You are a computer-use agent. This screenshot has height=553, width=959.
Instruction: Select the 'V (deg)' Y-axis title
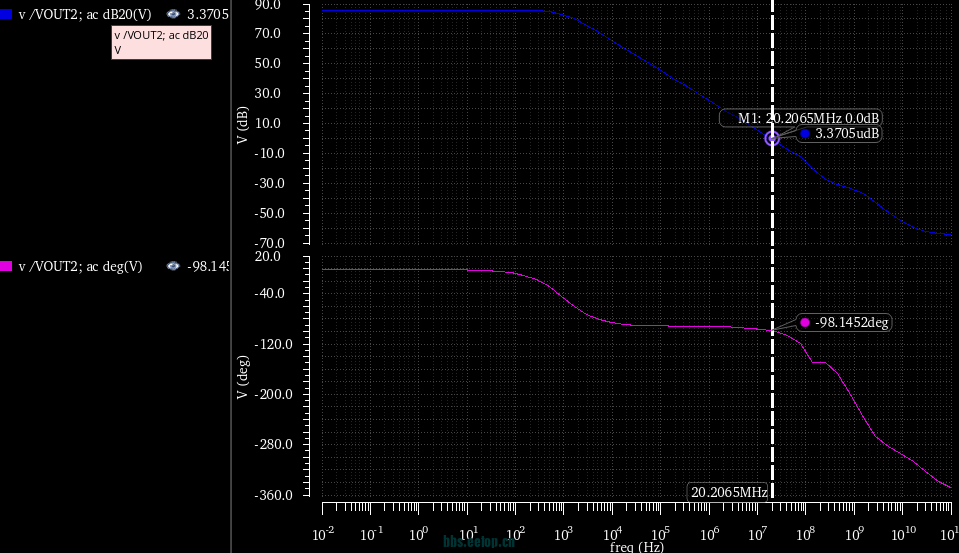tap(243, 378)
